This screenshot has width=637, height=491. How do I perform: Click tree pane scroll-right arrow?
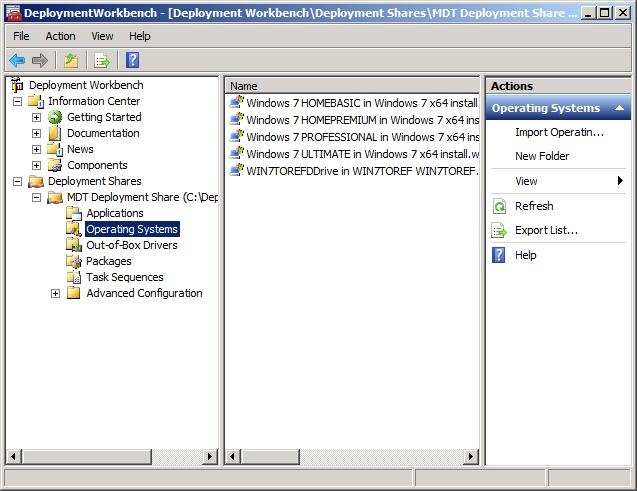210,456
